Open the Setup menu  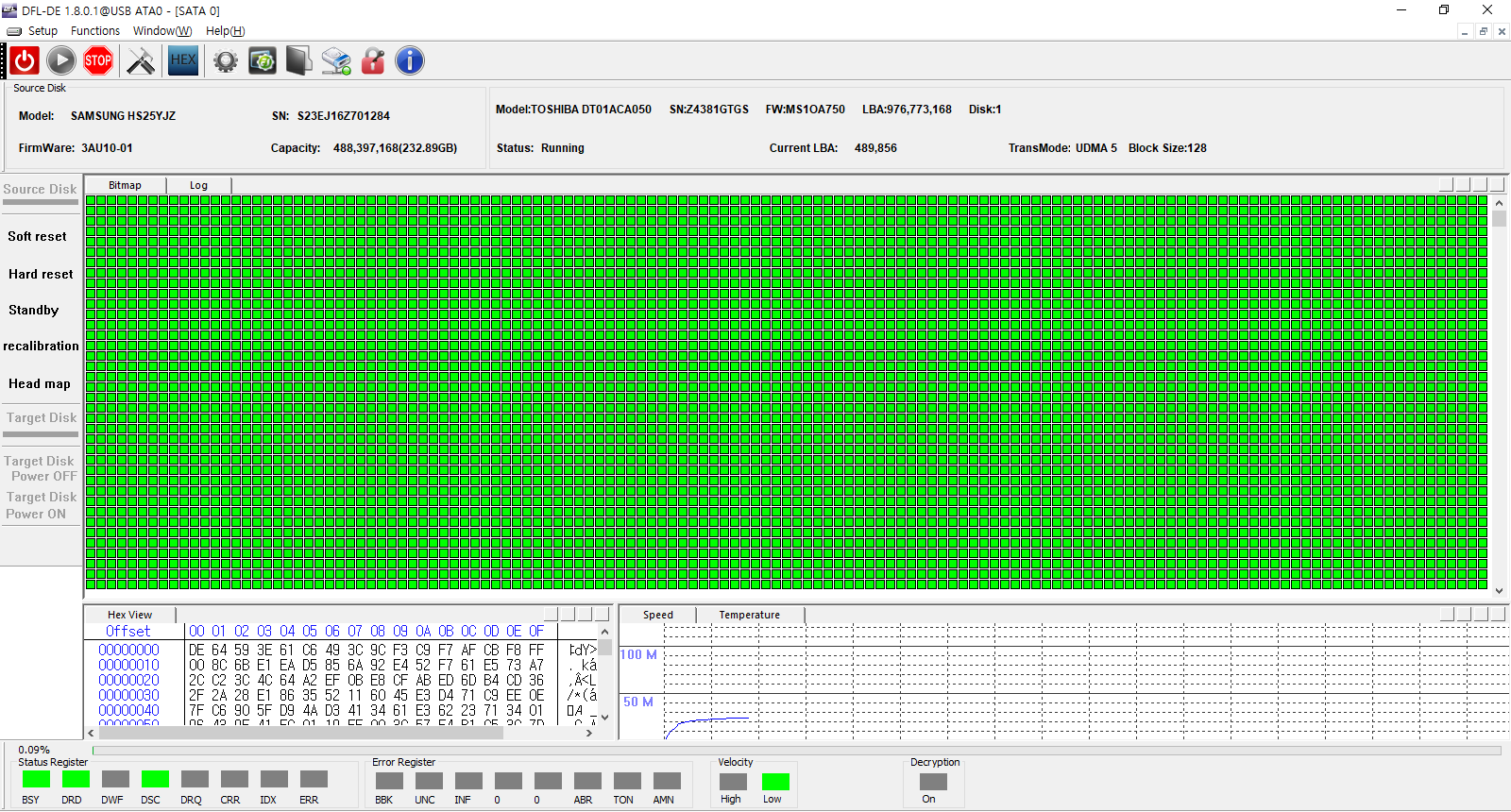(42, 31)
